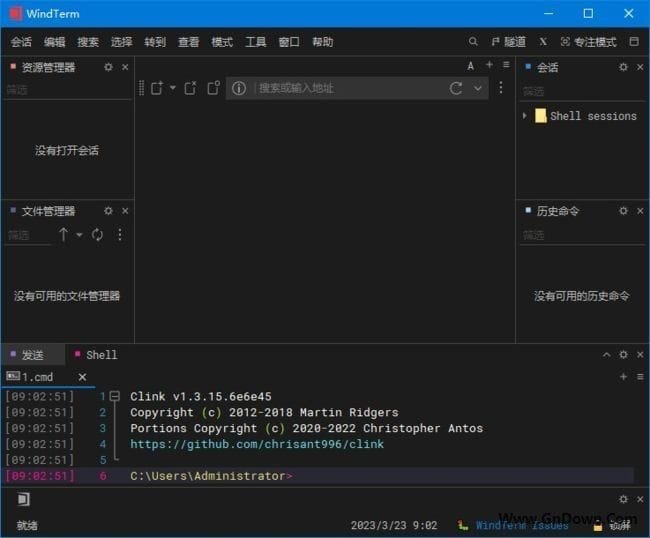Click the refresh icon in 文件管理器
The width and height of the screenshot is (650, 538).
(x=97, y=235)
